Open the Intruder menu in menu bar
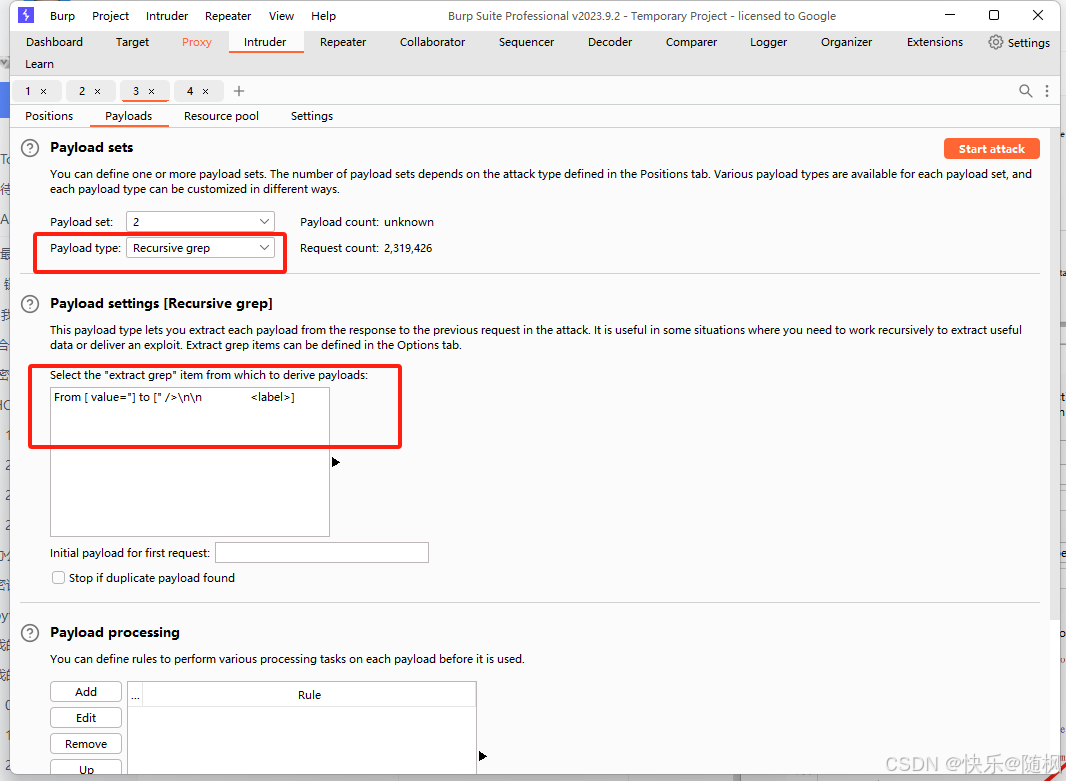Screen dimensions: 1066x781 pos(167,16)
